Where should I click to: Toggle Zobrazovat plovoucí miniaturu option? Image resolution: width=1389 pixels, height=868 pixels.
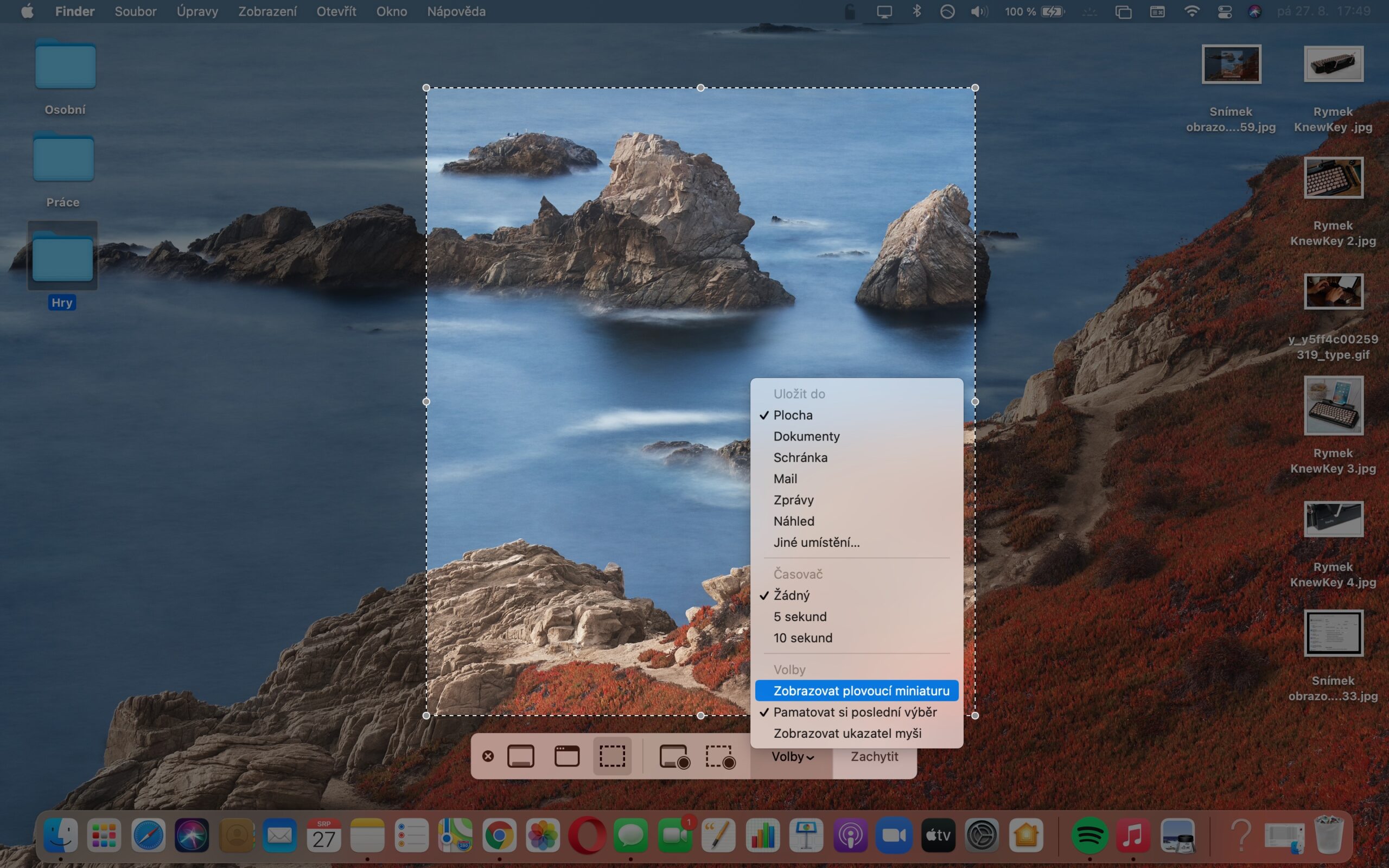[862, 691]
